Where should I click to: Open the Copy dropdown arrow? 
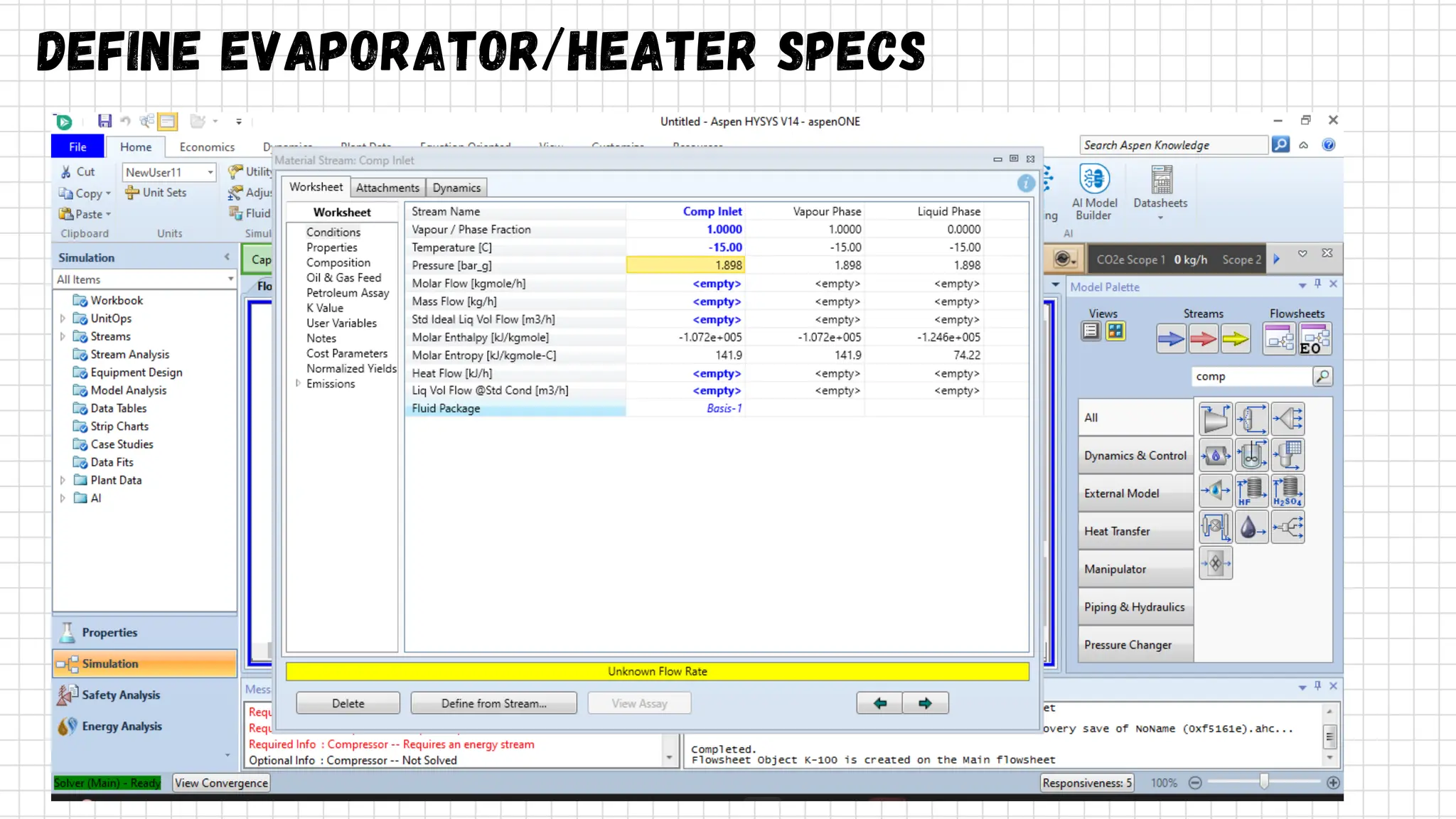[x=108, y=193]
